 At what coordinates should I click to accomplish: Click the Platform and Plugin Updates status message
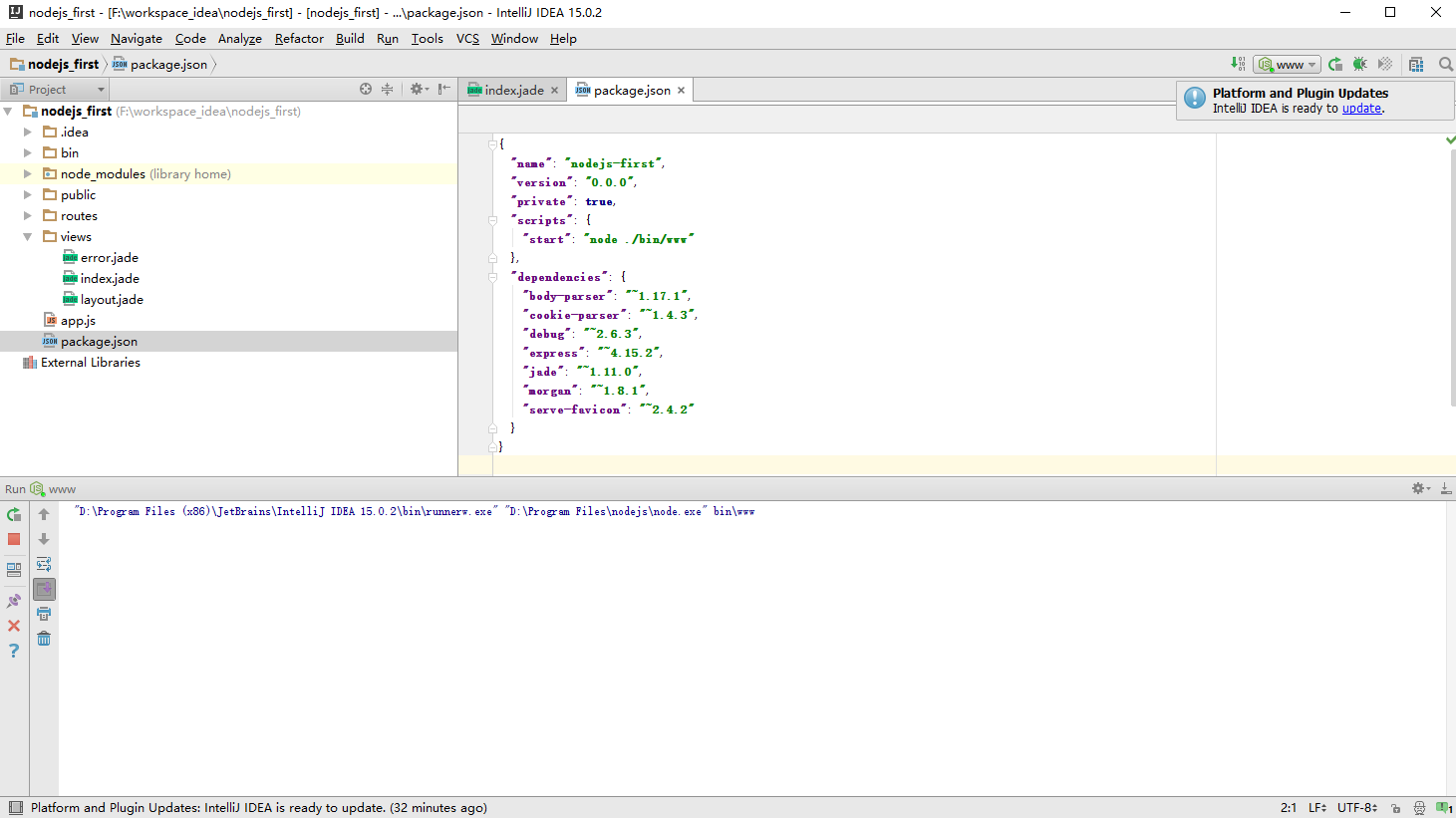[259, 808]
